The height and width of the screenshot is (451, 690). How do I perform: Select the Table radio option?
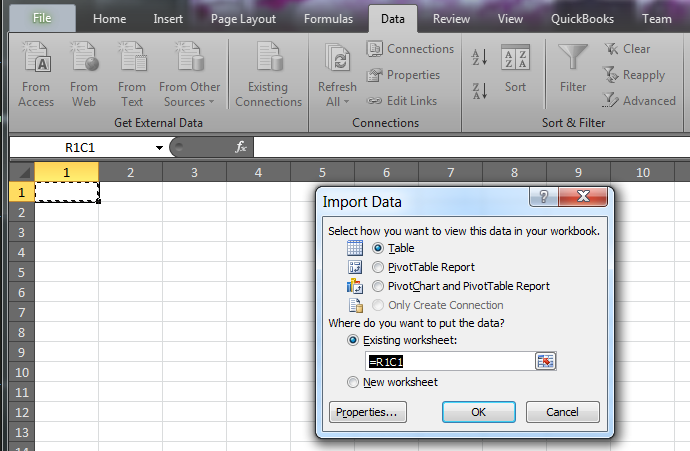pos(378,248)
